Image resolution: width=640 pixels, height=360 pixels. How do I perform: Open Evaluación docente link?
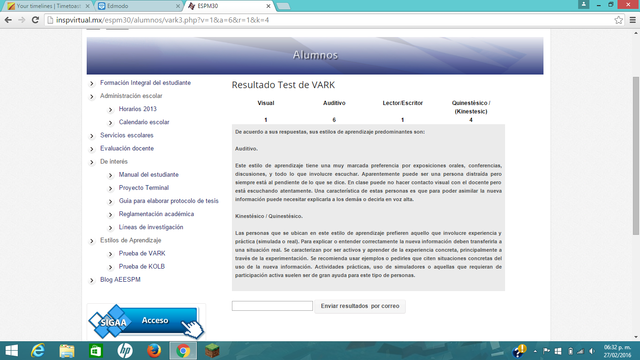pyautogui.click(x=127, y=148)
